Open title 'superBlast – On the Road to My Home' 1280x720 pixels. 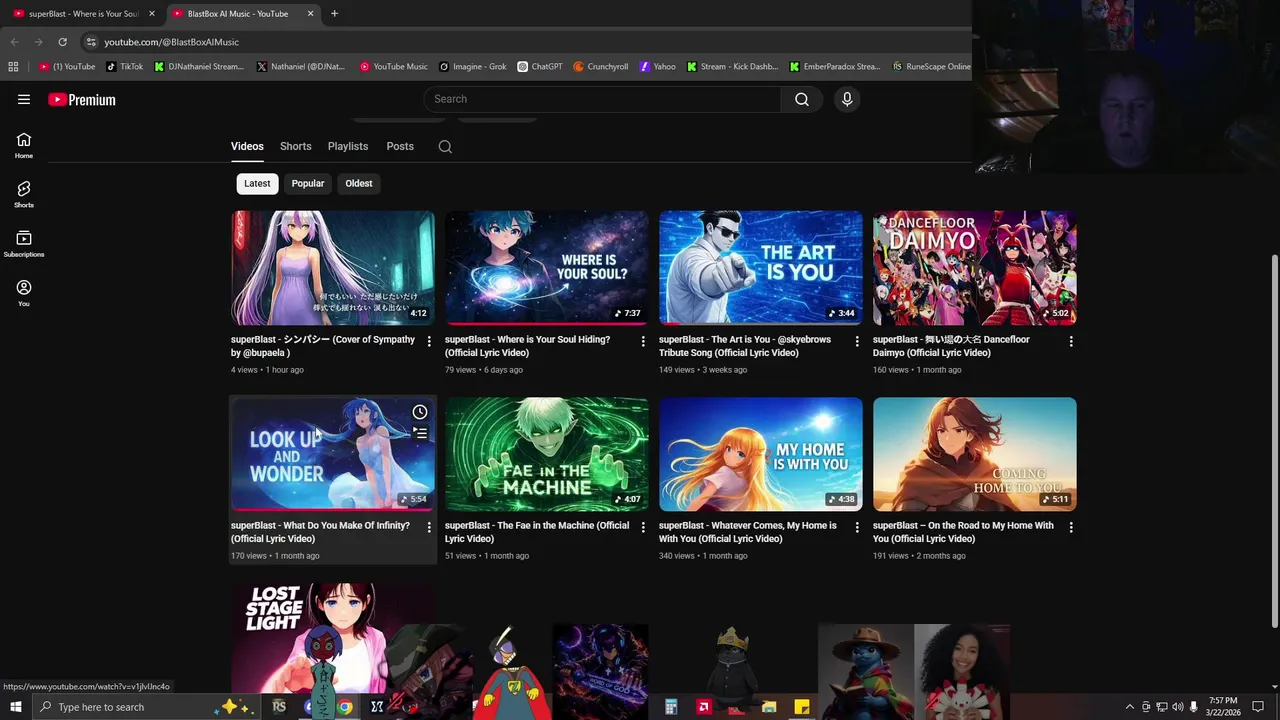(963, 532)
